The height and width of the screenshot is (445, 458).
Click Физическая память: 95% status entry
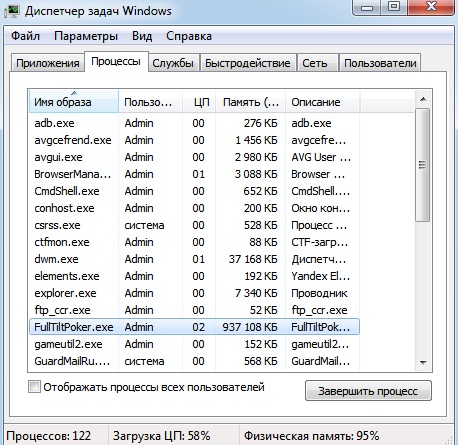click(x=312, y=436)
